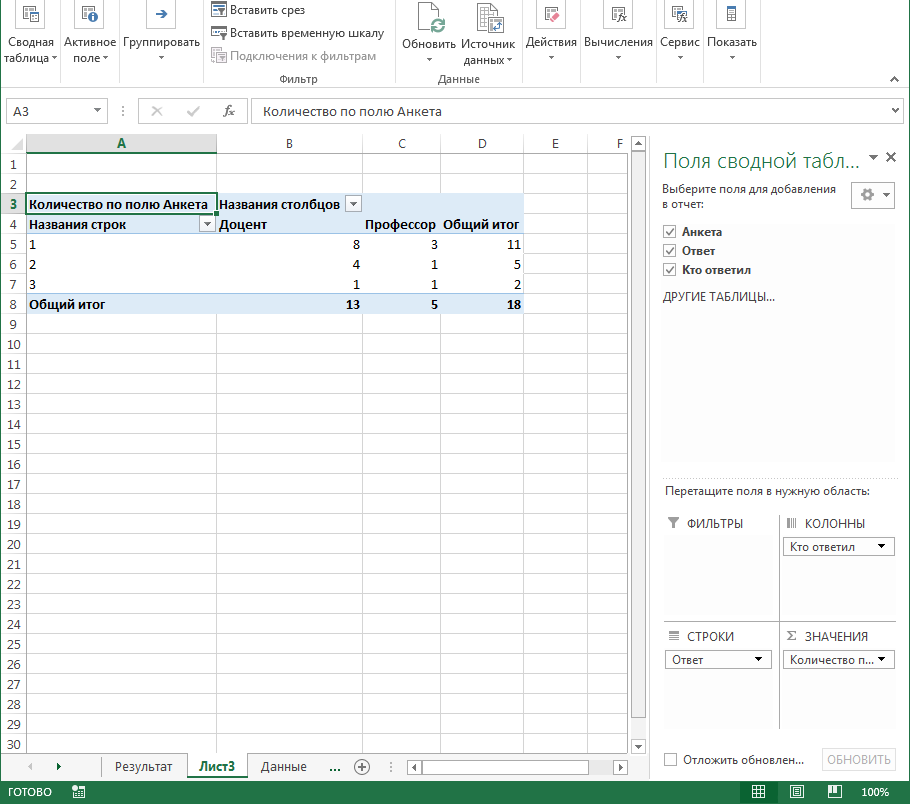The image size is (910, 804).
Task: Enable Отложить обновление макета checkbox
Action: 671,760
